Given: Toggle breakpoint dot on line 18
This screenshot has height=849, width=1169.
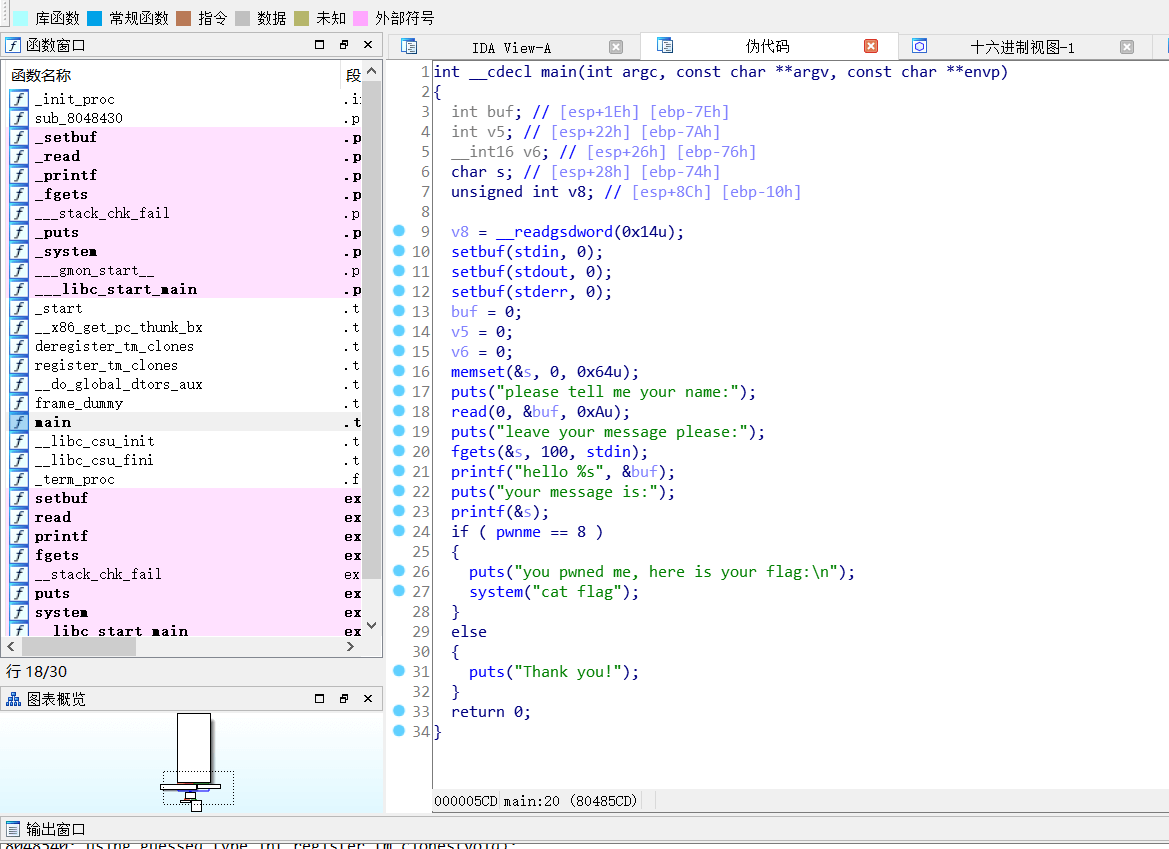Looking at the screenshot, I should (x=399, y=411).
